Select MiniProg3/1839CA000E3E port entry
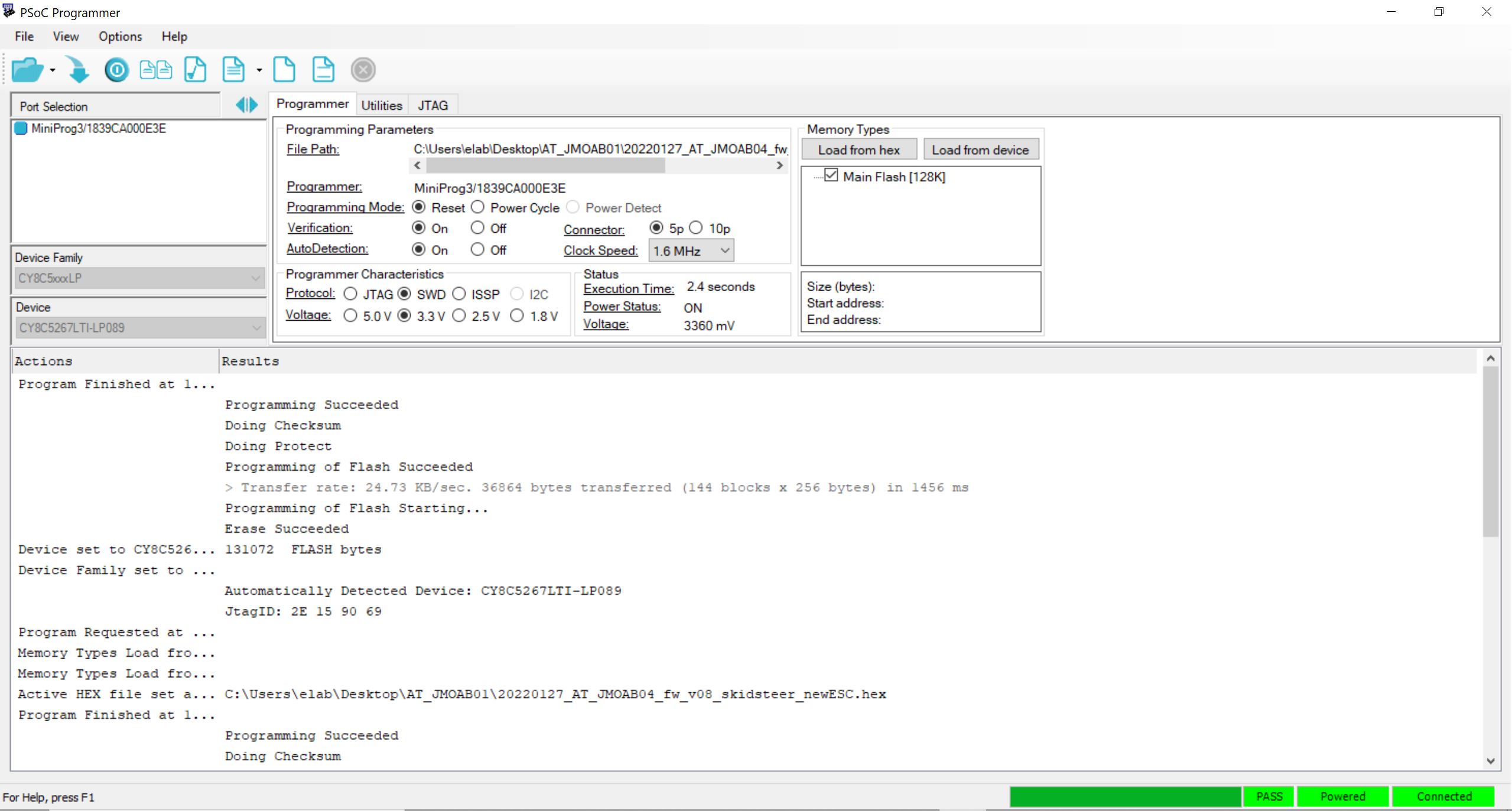Image resolution: width=1512 pixels, height=811 pixels. [98, 128]
